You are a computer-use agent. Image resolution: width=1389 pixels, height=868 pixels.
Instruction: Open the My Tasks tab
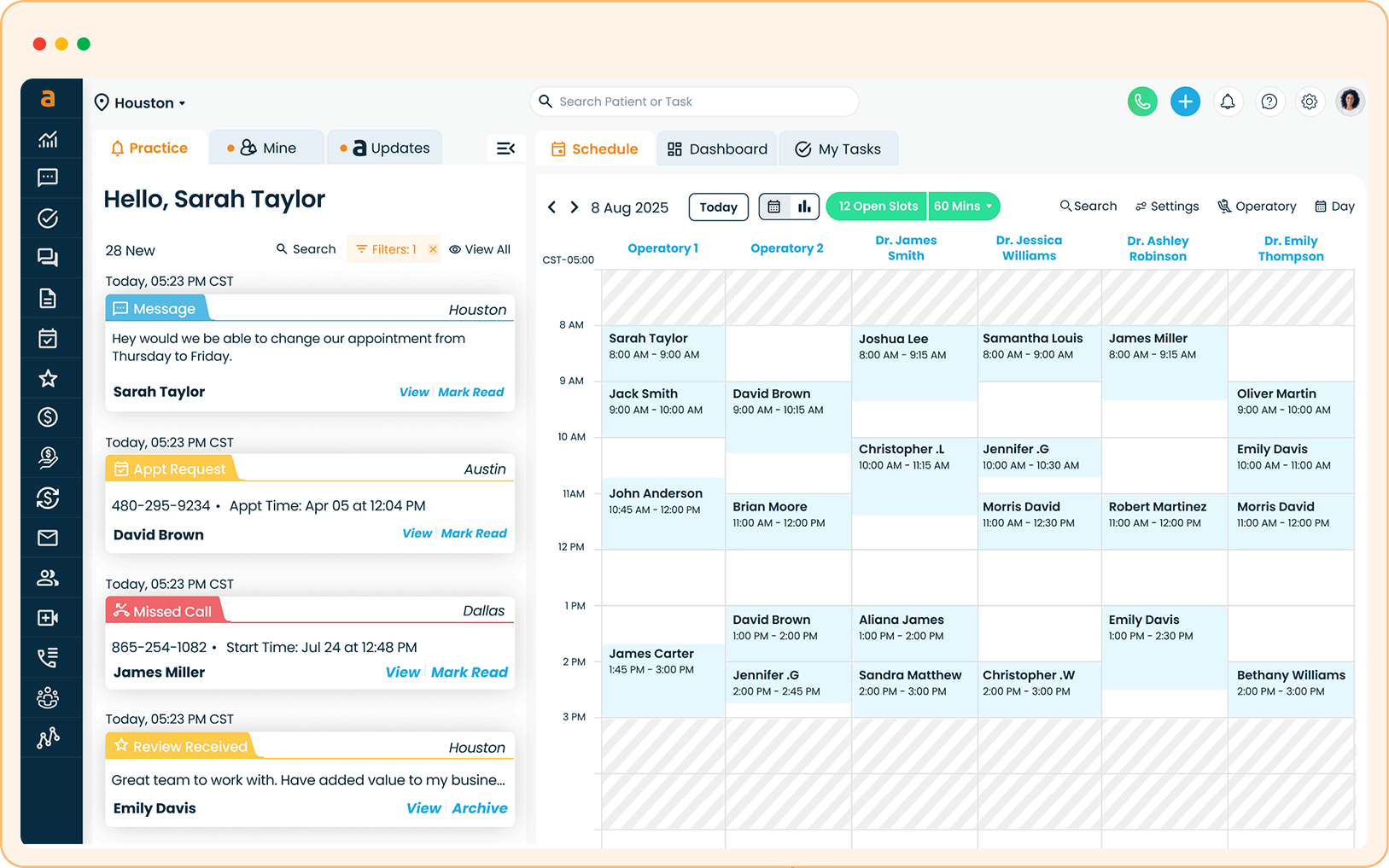(837, 149)
